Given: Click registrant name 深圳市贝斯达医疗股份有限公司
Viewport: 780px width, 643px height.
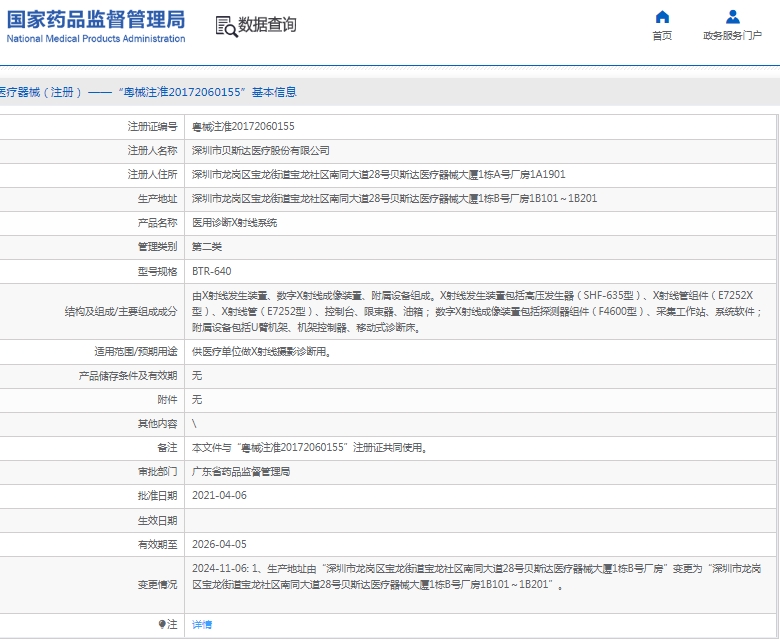Looking at the screenshot, I should (x=261, y=151).
